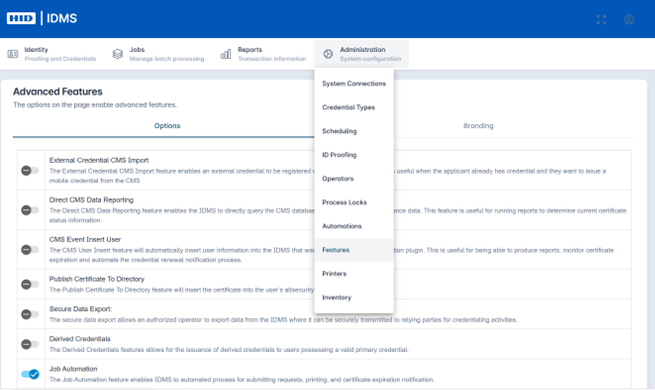Image resolution: width=655 pixels, height=390 pixels.
Task: Toggle Direct CMS Data Reporting switch
Action: [30, 210]
